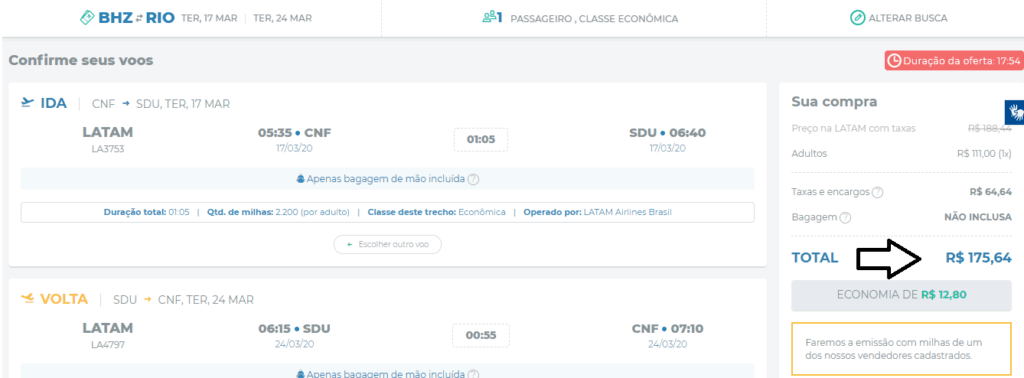Click Escolher outro voo button
The image size is (1024, 378).
point(387,244)
